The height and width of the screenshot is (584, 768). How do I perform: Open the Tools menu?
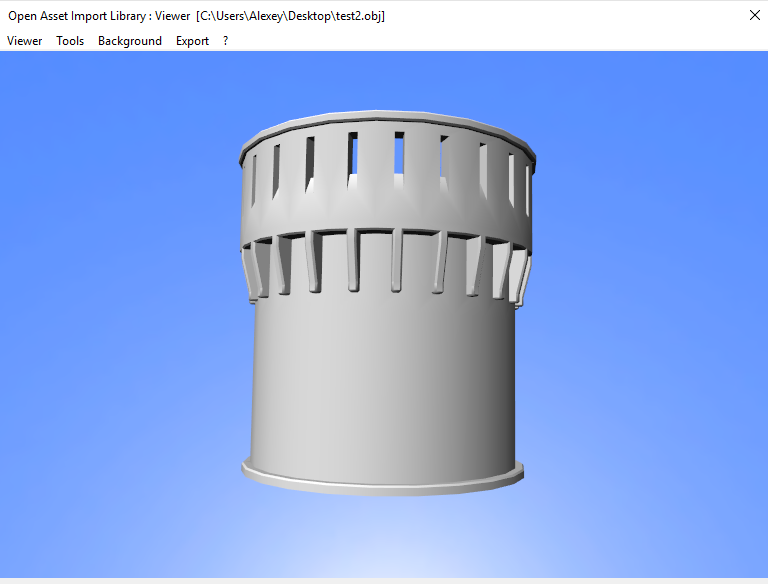70,41
